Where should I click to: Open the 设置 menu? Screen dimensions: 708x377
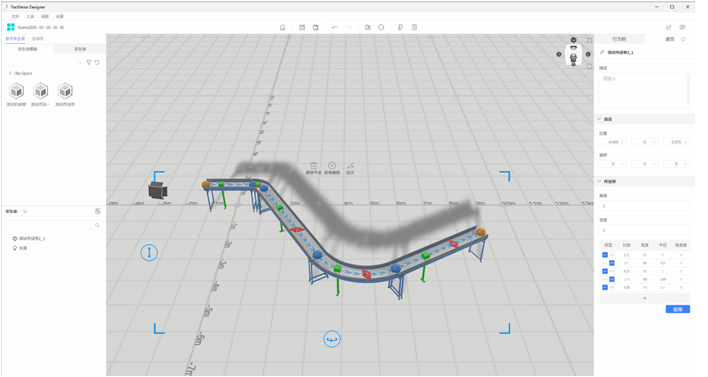[x=60, y=17]
